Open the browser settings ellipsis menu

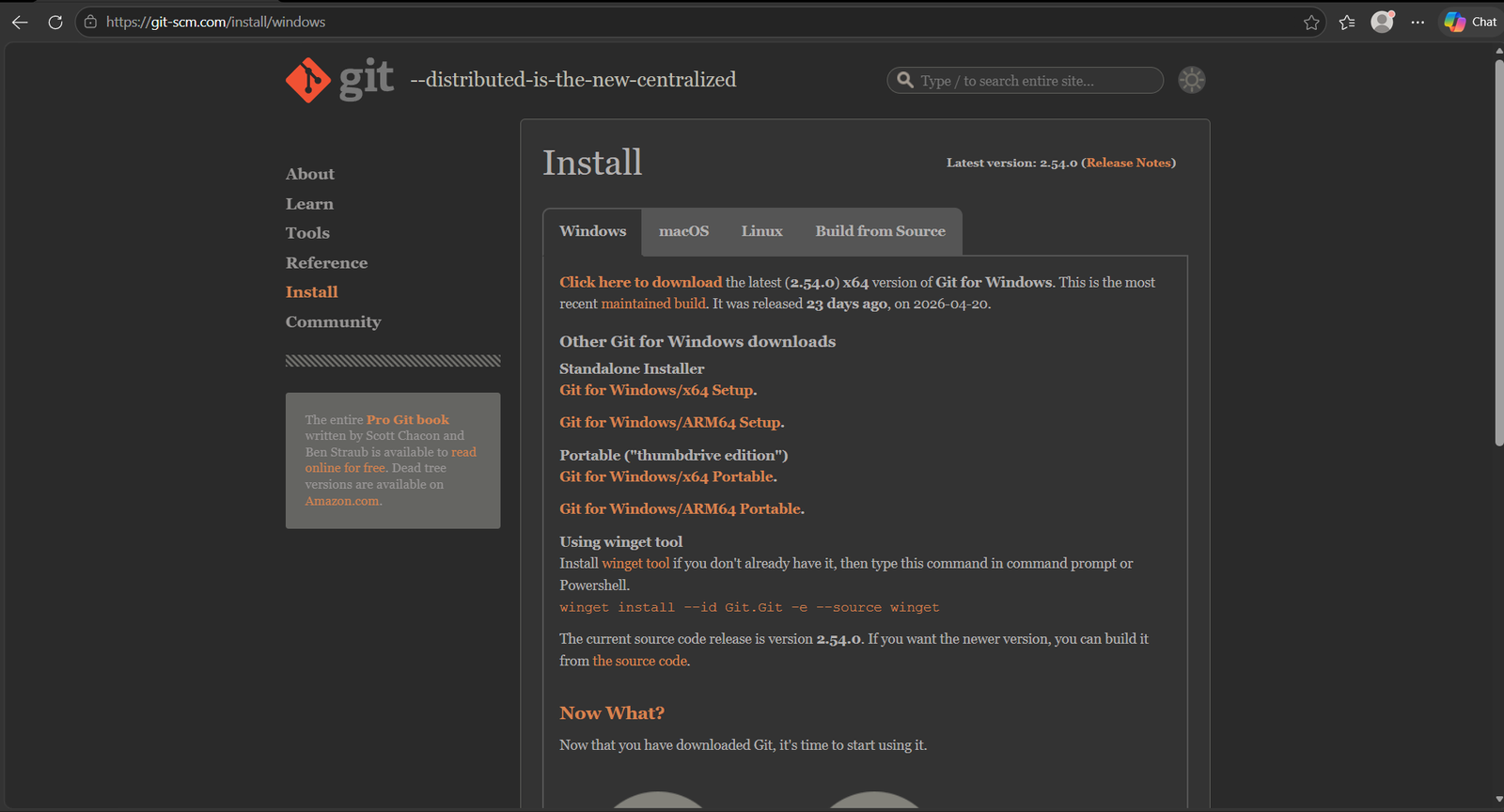pyautogui.click(x=1418, y=23)
